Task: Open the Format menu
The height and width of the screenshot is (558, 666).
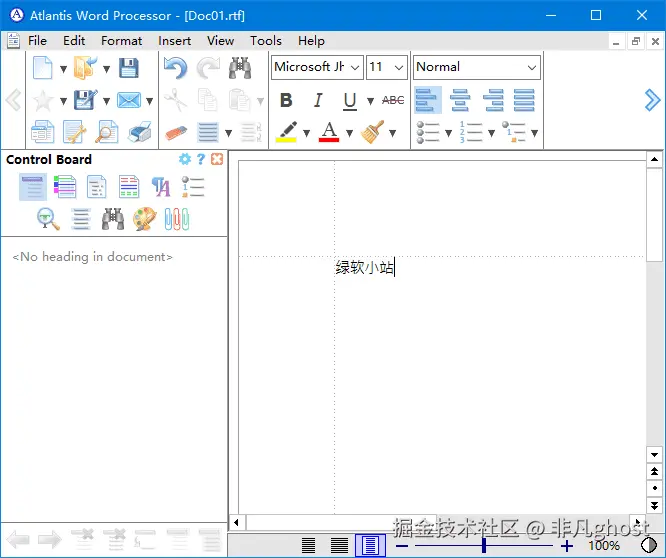Action: (x=121, y=41)
